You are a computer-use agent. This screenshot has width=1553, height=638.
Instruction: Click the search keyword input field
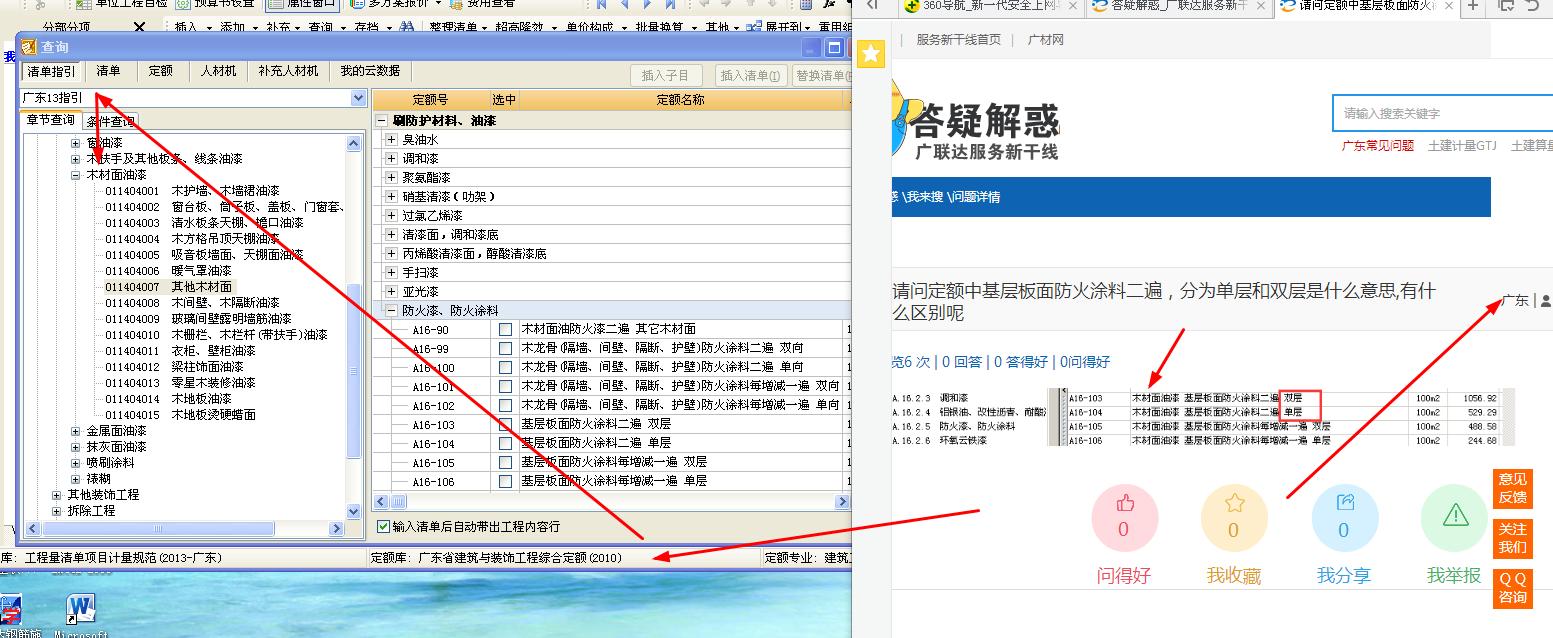coord(1442,113)
